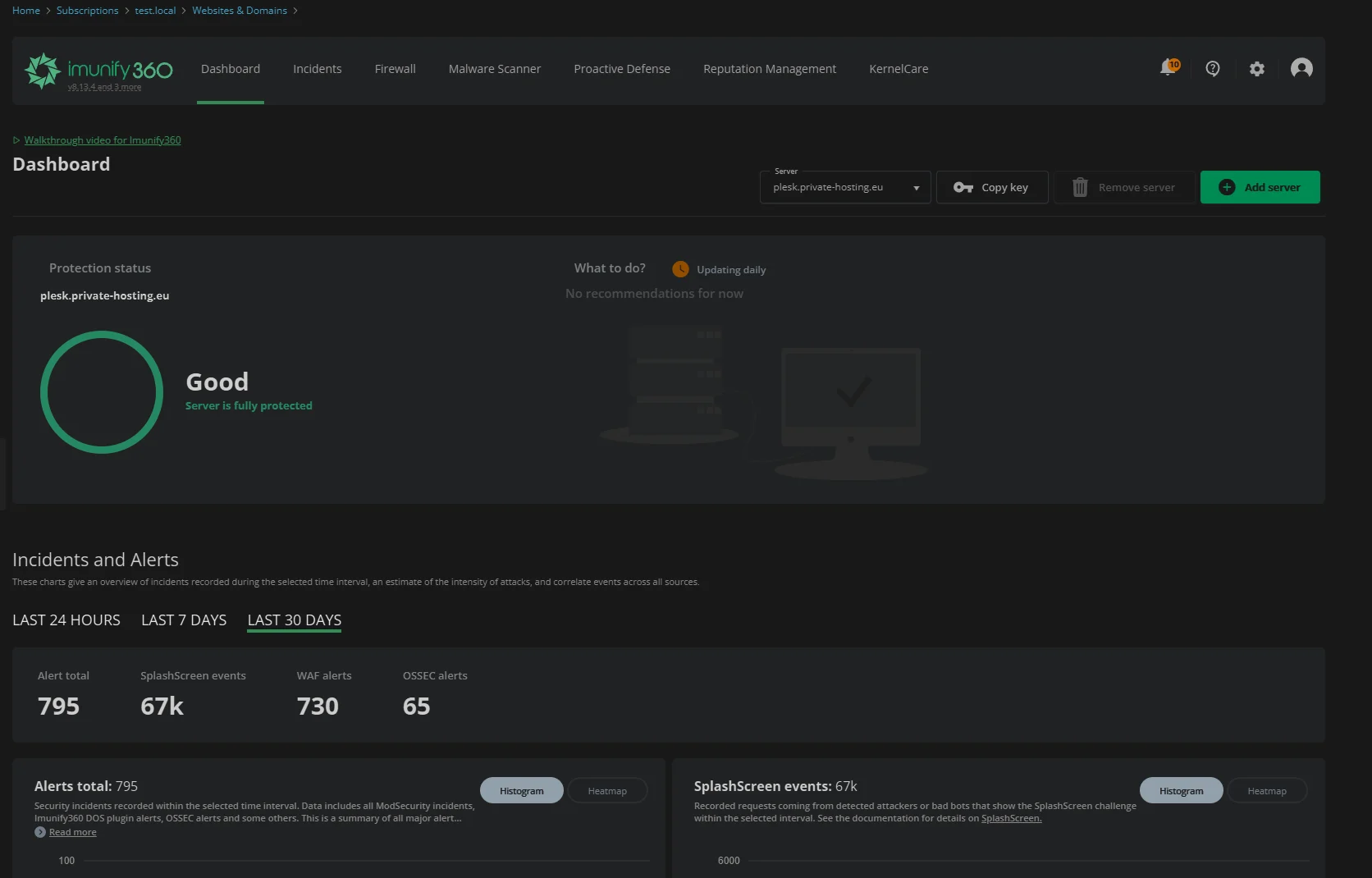Click WAF alerts value 730
The image size is (1372, 878).
pos(318,707)
